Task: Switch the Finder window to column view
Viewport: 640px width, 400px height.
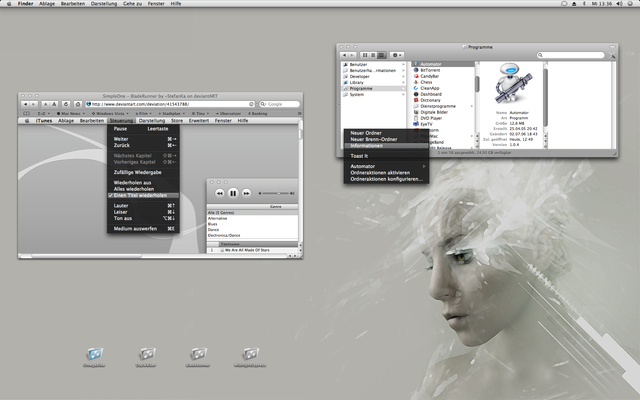Action: [381, 55]
